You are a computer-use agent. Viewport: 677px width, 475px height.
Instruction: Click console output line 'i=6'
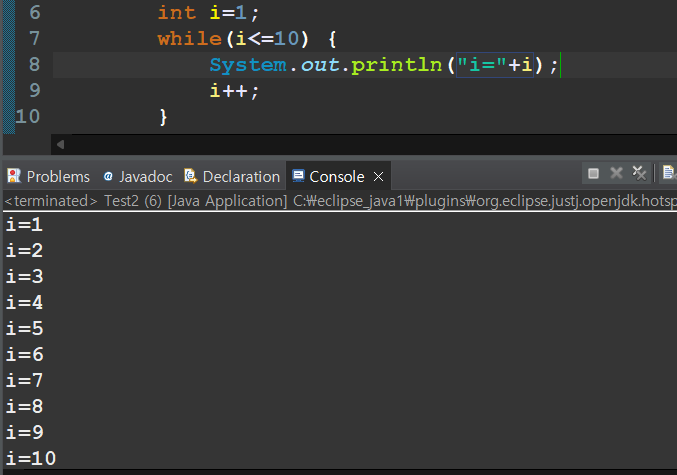pos(24,354)
